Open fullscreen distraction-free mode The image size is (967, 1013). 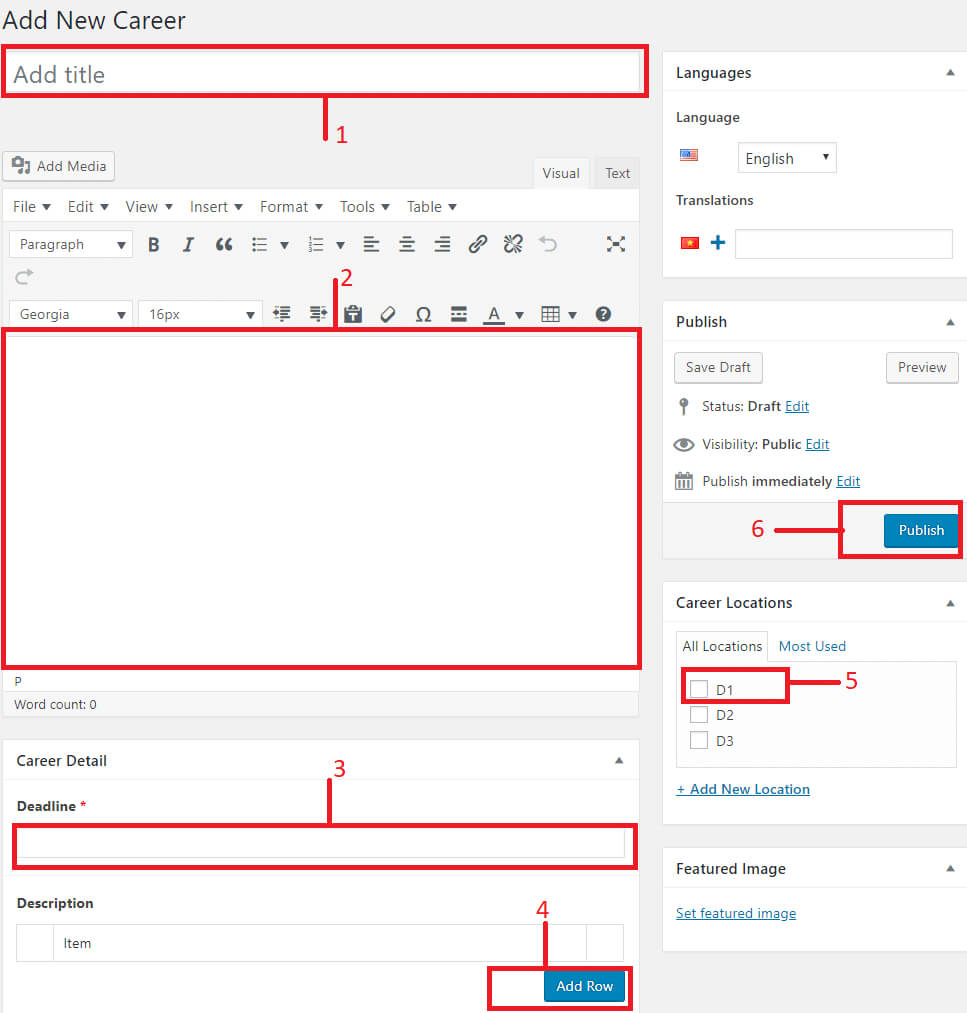(x=616, y=244)
